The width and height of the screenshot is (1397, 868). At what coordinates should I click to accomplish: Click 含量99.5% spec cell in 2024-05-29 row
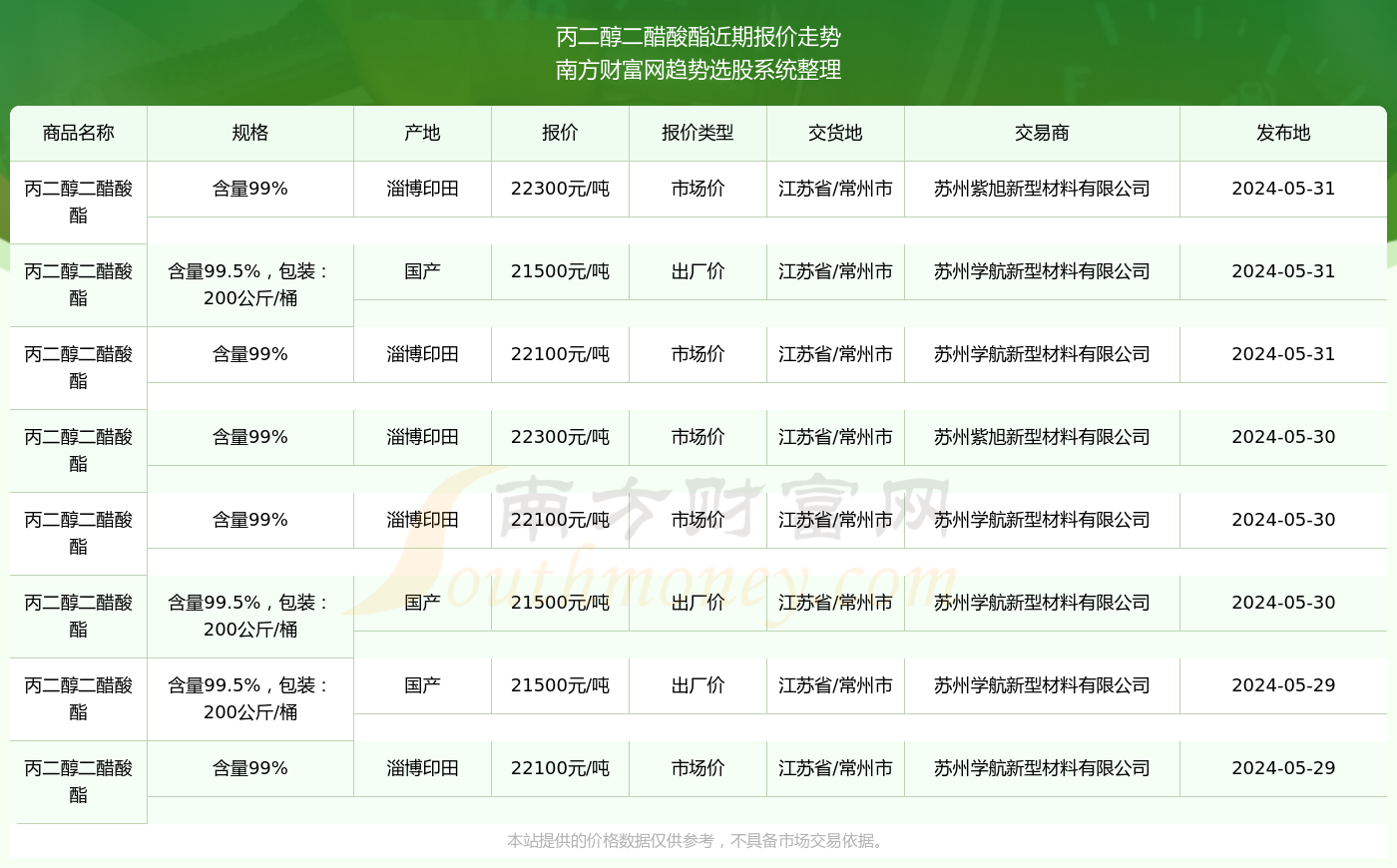250,698
